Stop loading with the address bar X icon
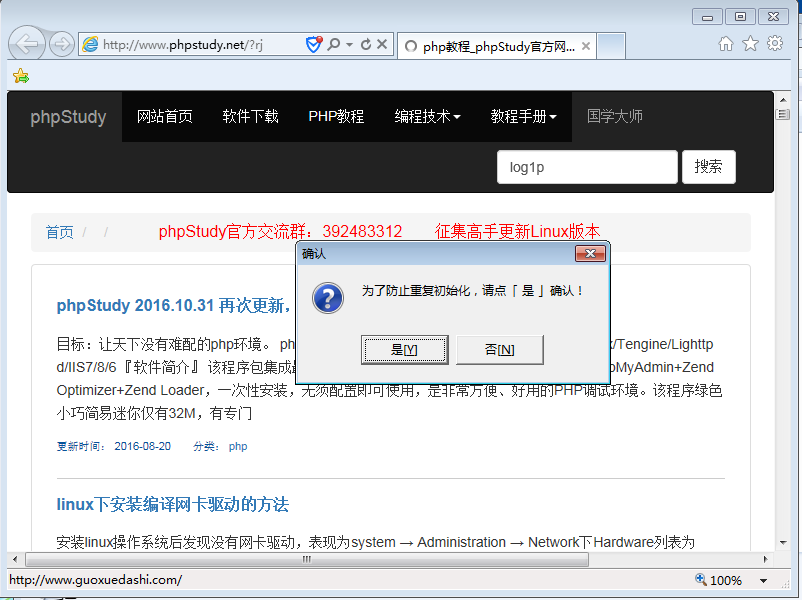 382,45
